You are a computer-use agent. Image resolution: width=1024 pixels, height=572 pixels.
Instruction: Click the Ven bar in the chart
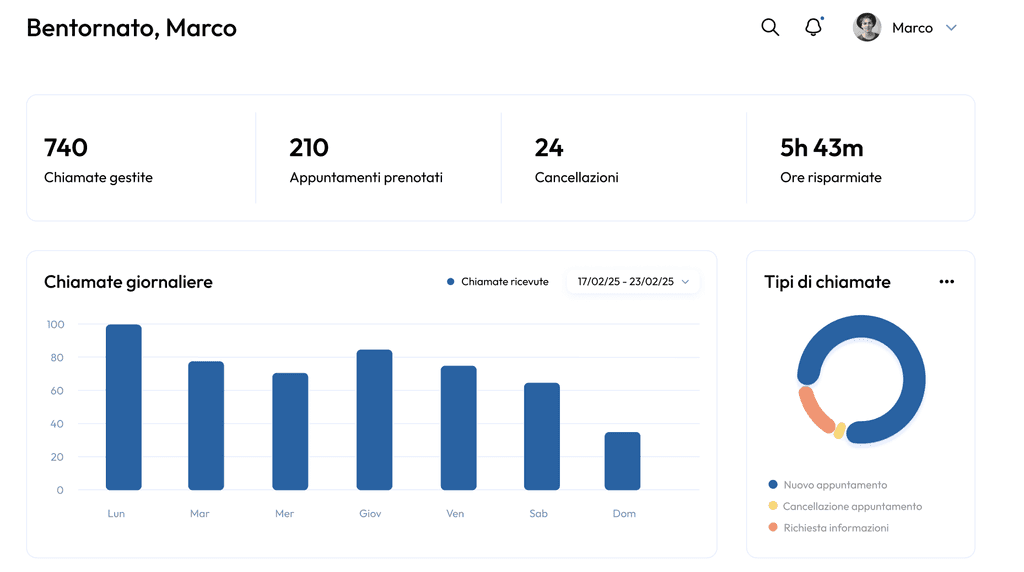coord(458,428)
